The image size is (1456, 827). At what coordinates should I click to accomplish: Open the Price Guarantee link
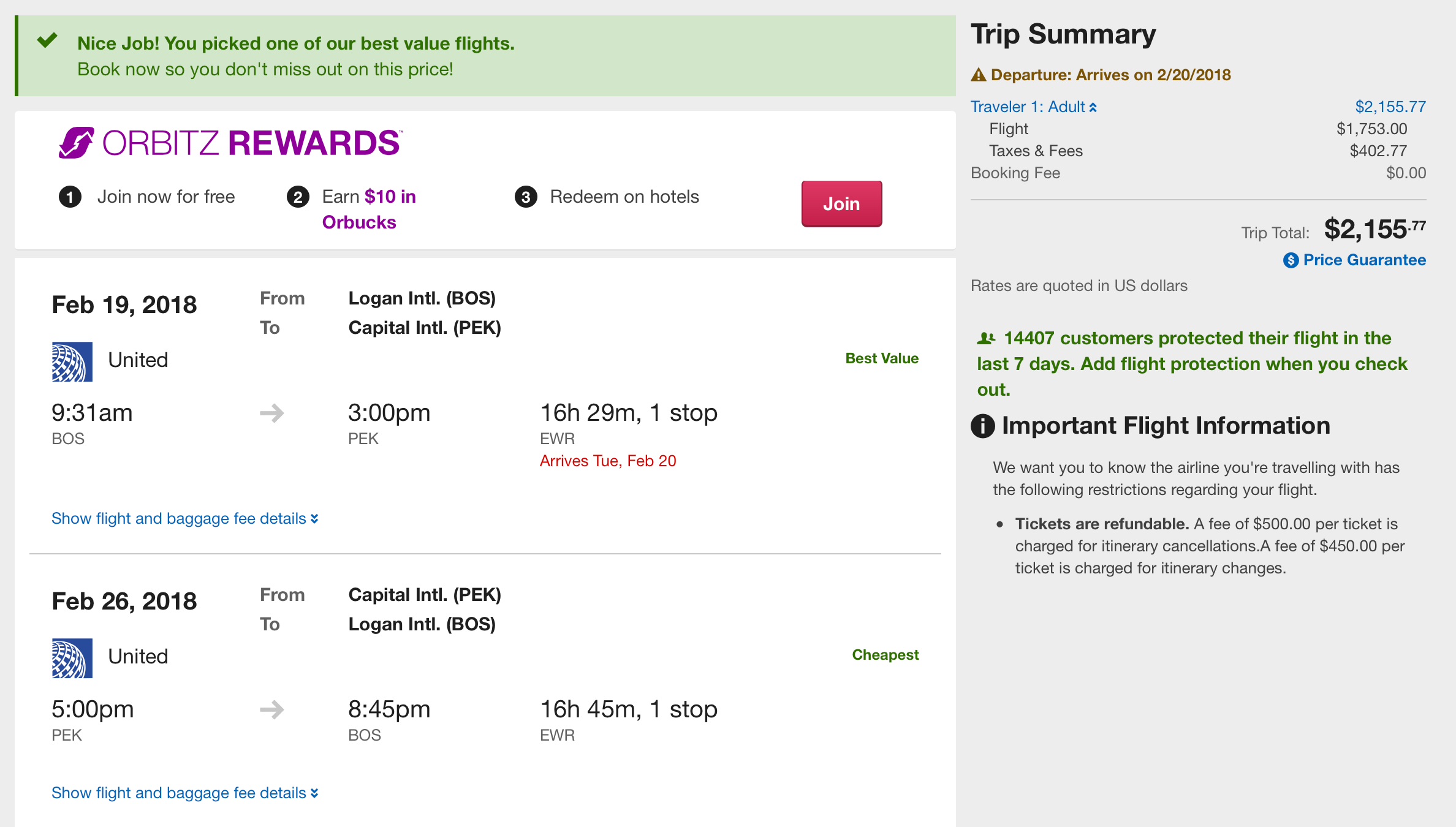click(1364, 260)
